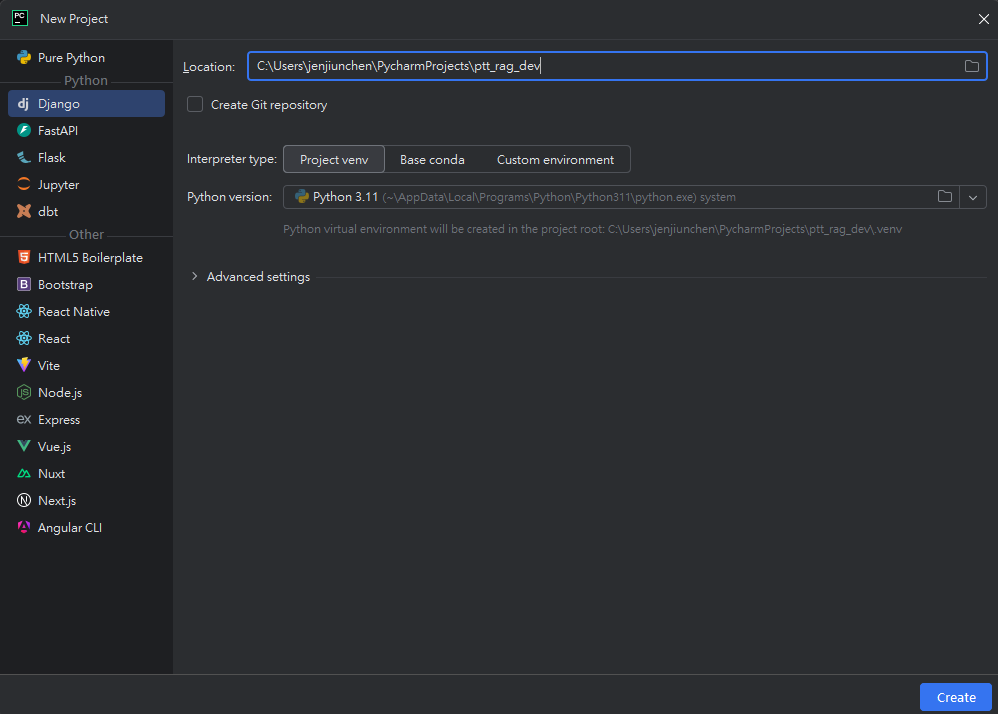
Task: Click the Jupyter orange ring icon
Action: tap(24, 185)
